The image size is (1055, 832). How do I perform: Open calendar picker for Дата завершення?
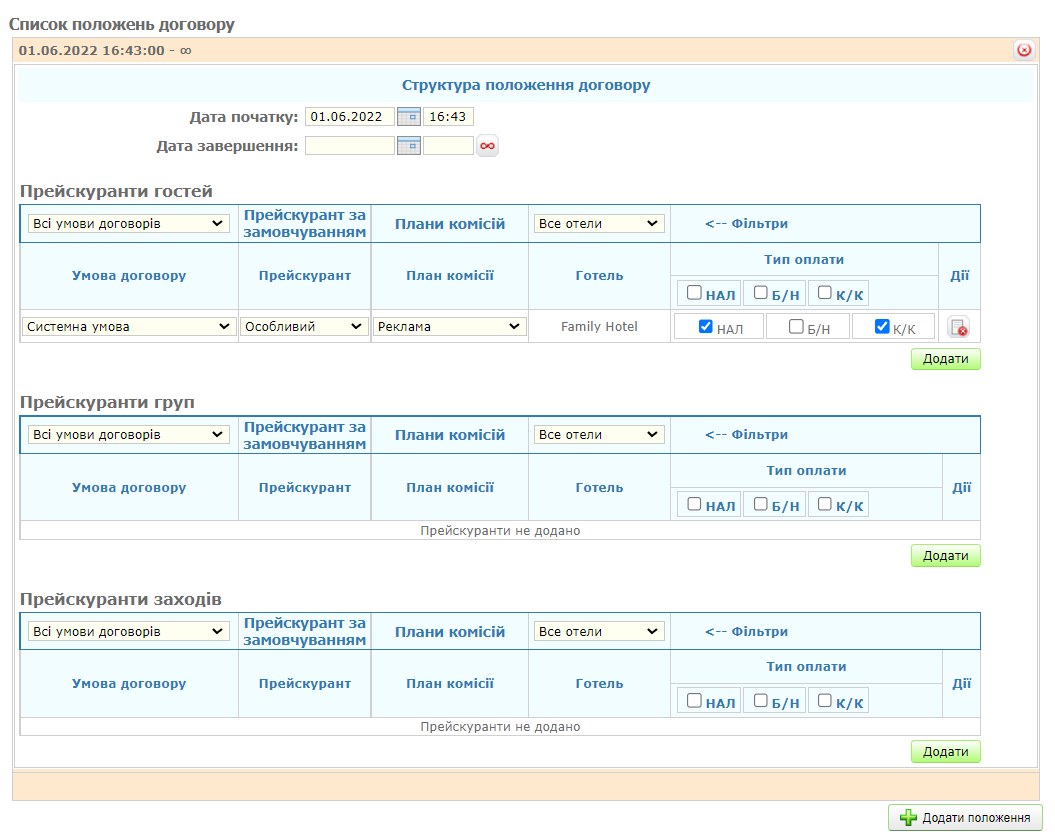[x=408, y=146]
